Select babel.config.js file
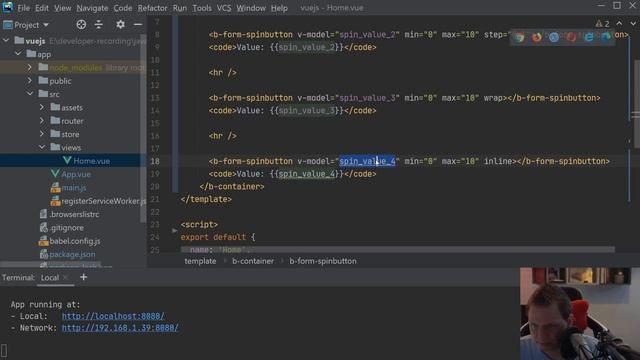 pos(75,241)
